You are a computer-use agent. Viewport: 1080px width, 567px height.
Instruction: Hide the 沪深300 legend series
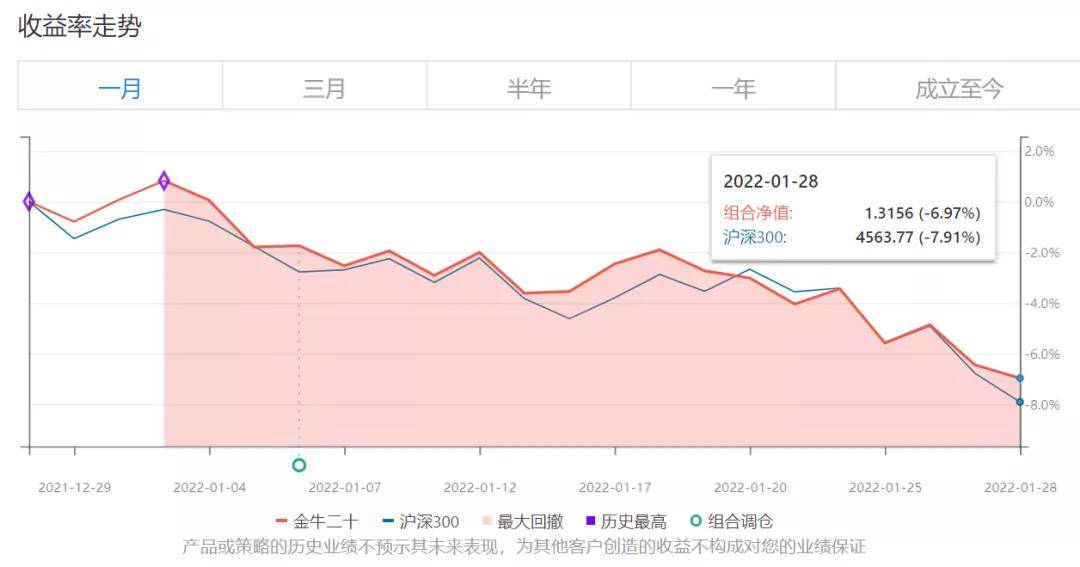pos(420,521)
